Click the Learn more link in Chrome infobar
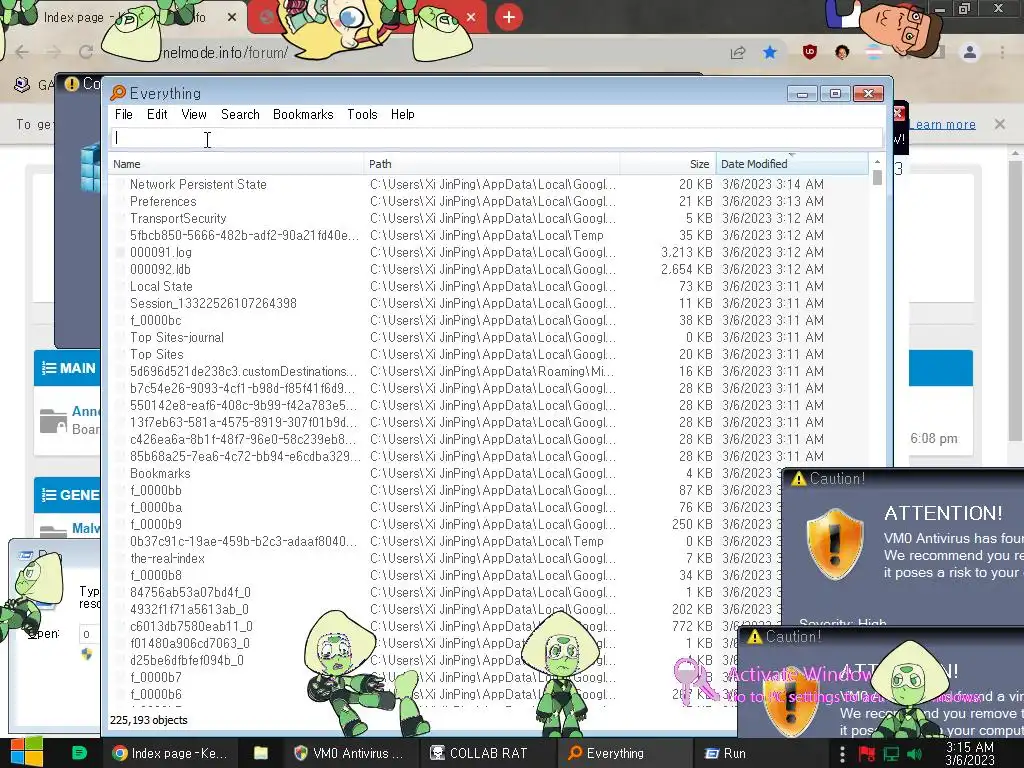1024x768 pixels. pyautogui.click(x=942, y=124)
